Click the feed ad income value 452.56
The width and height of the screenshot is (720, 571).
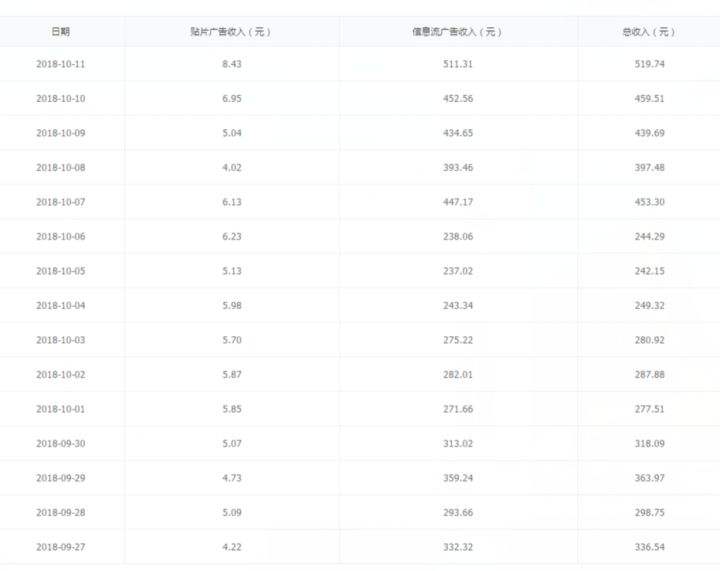[x=458, y=98]
